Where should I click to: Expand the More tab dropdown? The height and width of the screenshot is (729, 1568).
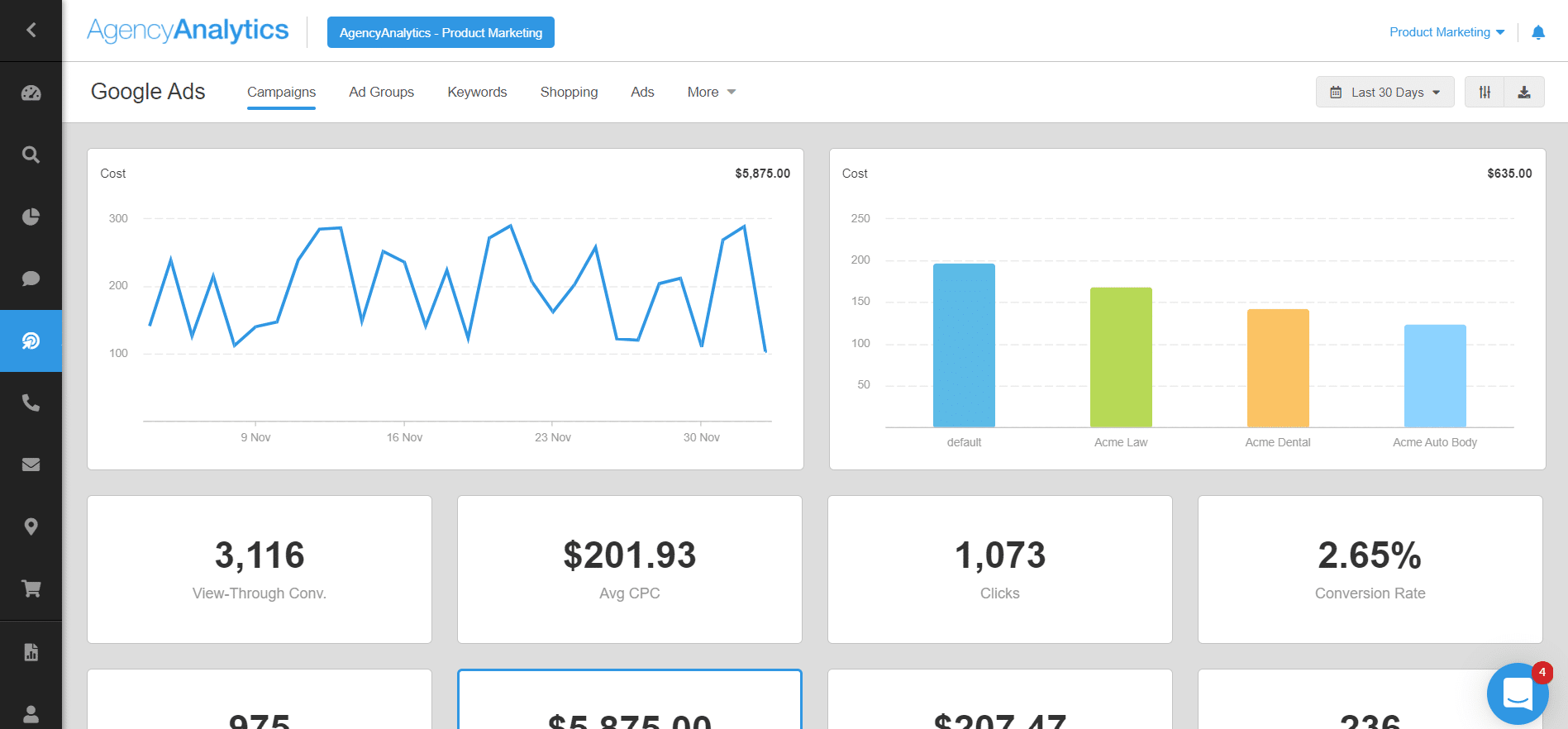711,92
